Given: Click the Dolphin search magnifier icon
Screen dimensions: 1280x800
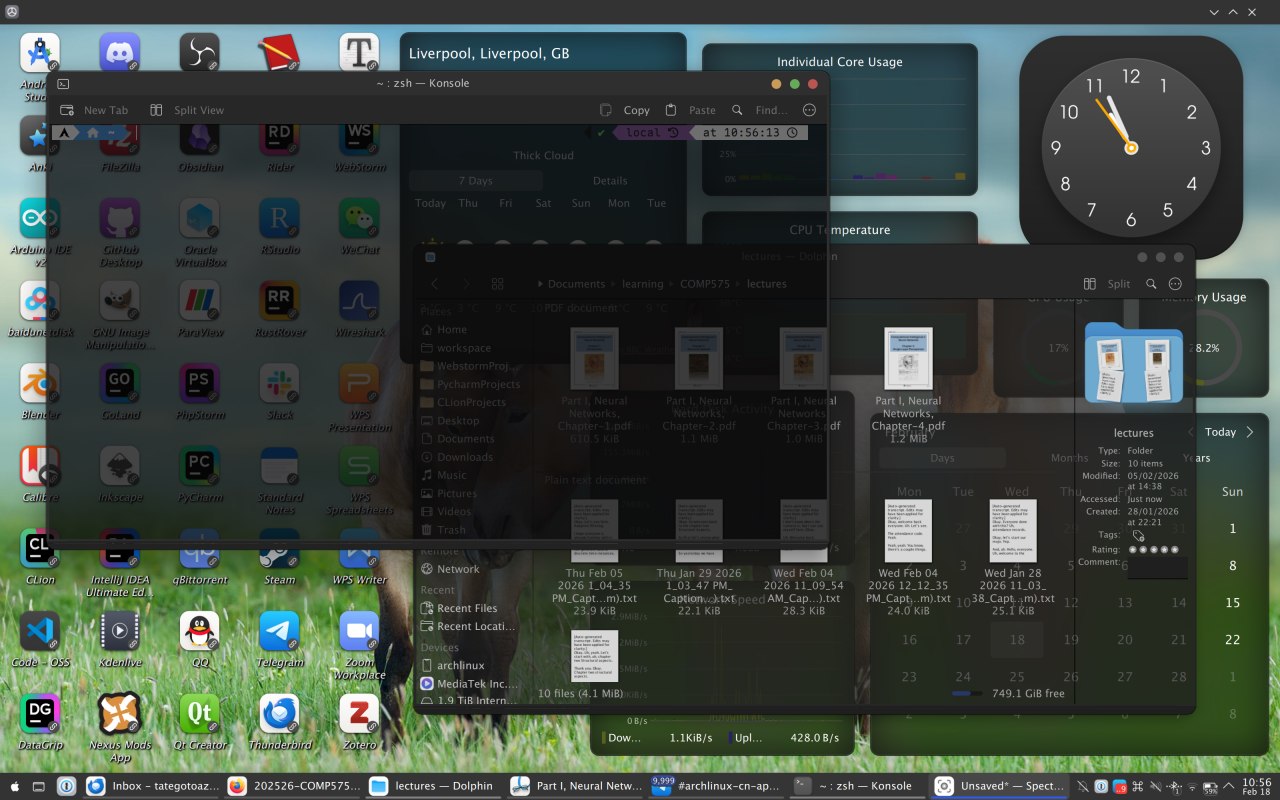Looking at the screenshot, I should click(x=1151, y=284).
